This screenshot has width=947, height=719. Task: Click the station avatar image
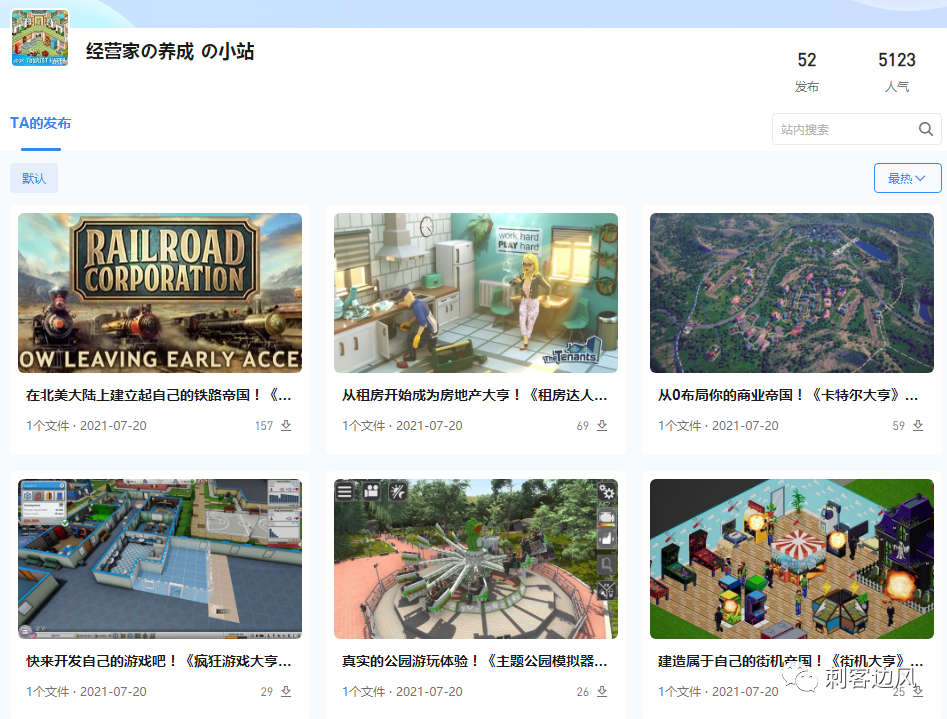(x=40, y=37)
